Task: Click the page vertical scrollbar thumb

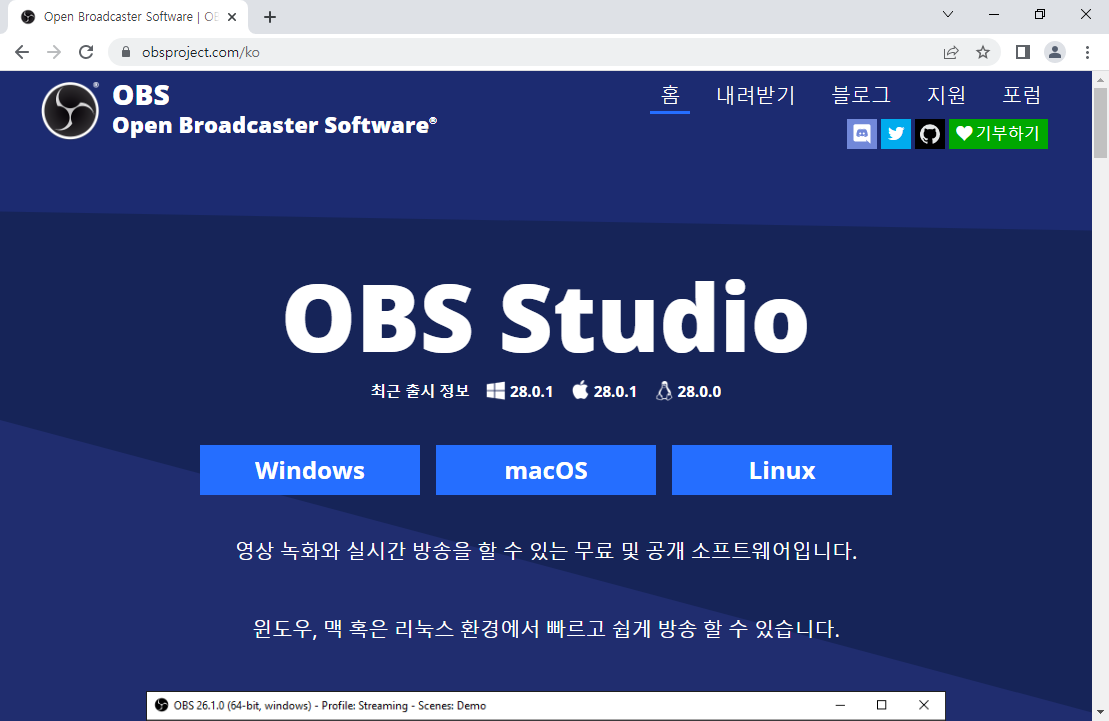Action: (x=1101, y=124)
